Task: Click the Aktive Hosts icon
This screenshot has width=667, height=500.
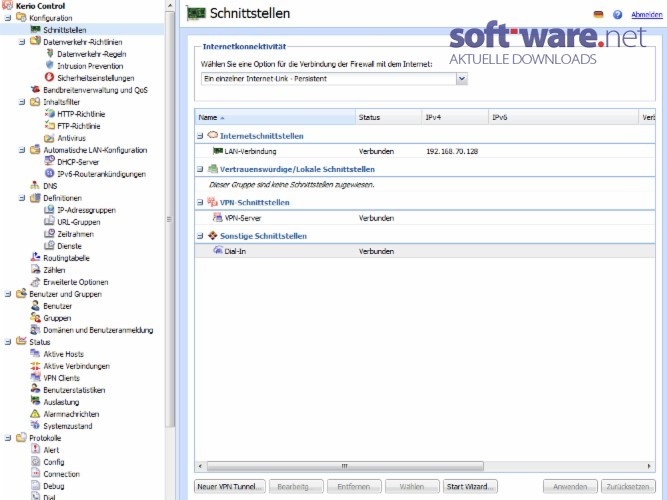Action: [x=35, y=354]
